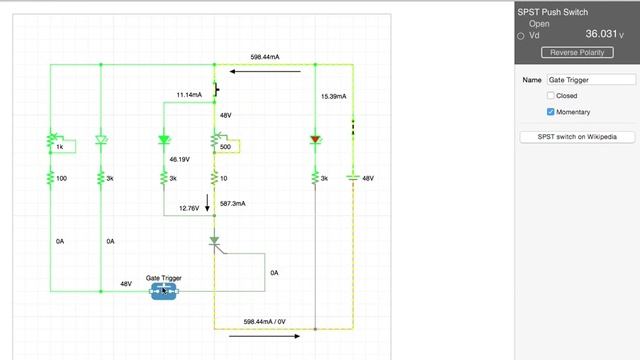Click the 598.44mA / 0V label
Image resolution: width=640 pixels, height=360 pixels.
click(264, 322)
